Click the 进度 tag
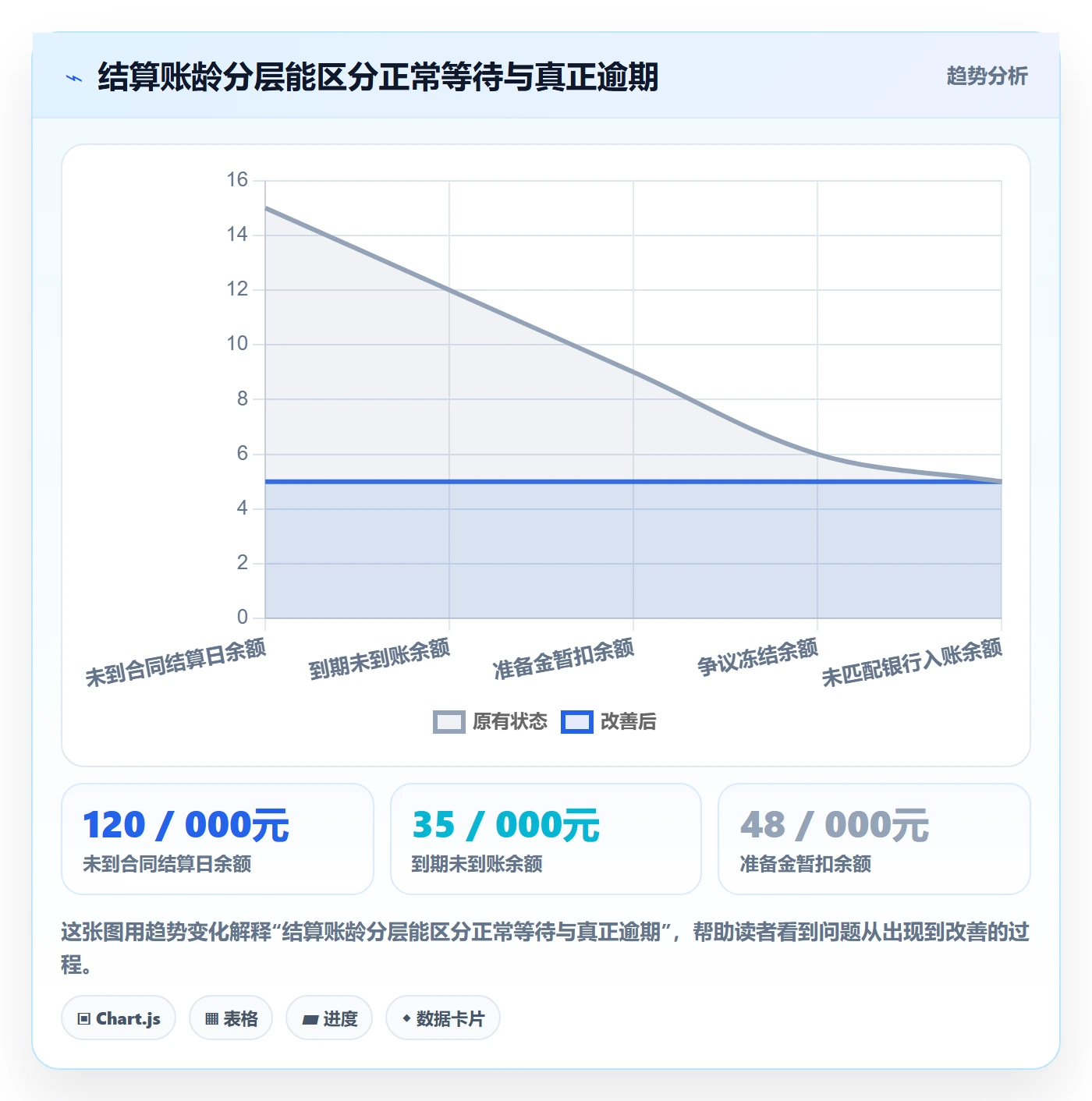The image size is (1092, 1101). click(x=329, y=1018)
